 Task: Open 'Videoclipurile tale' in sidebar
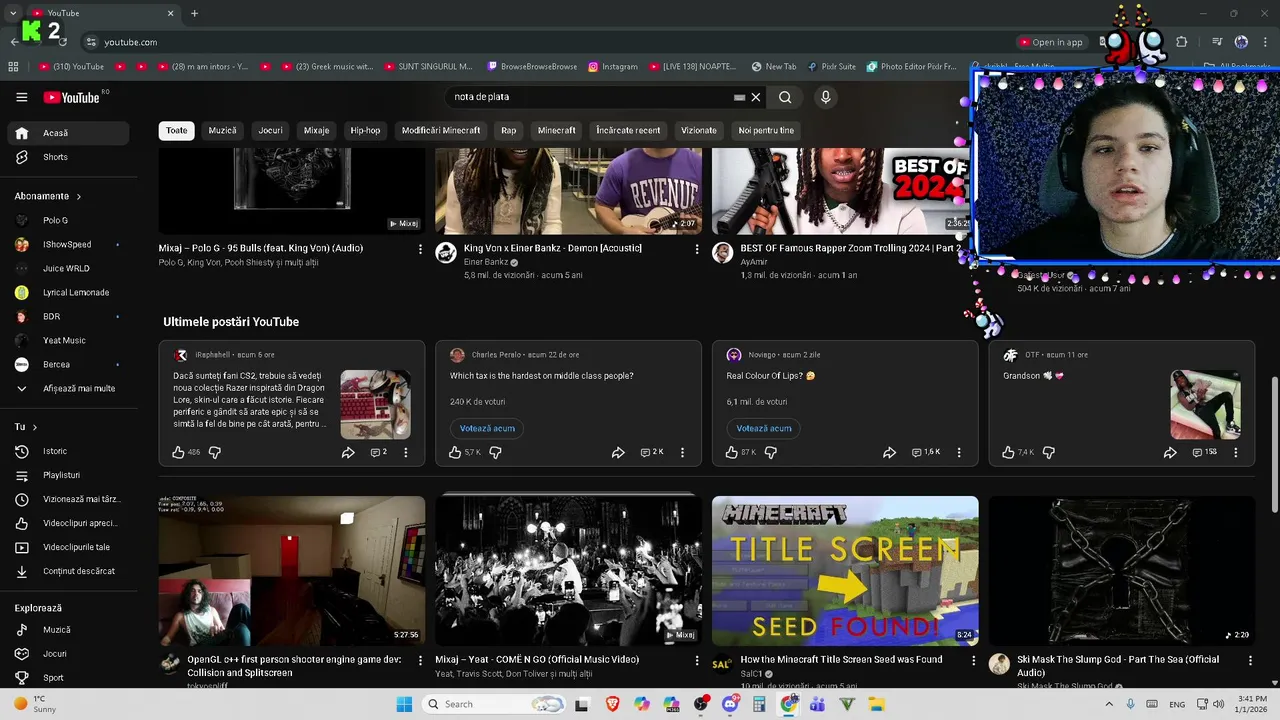tap(68, 547)
